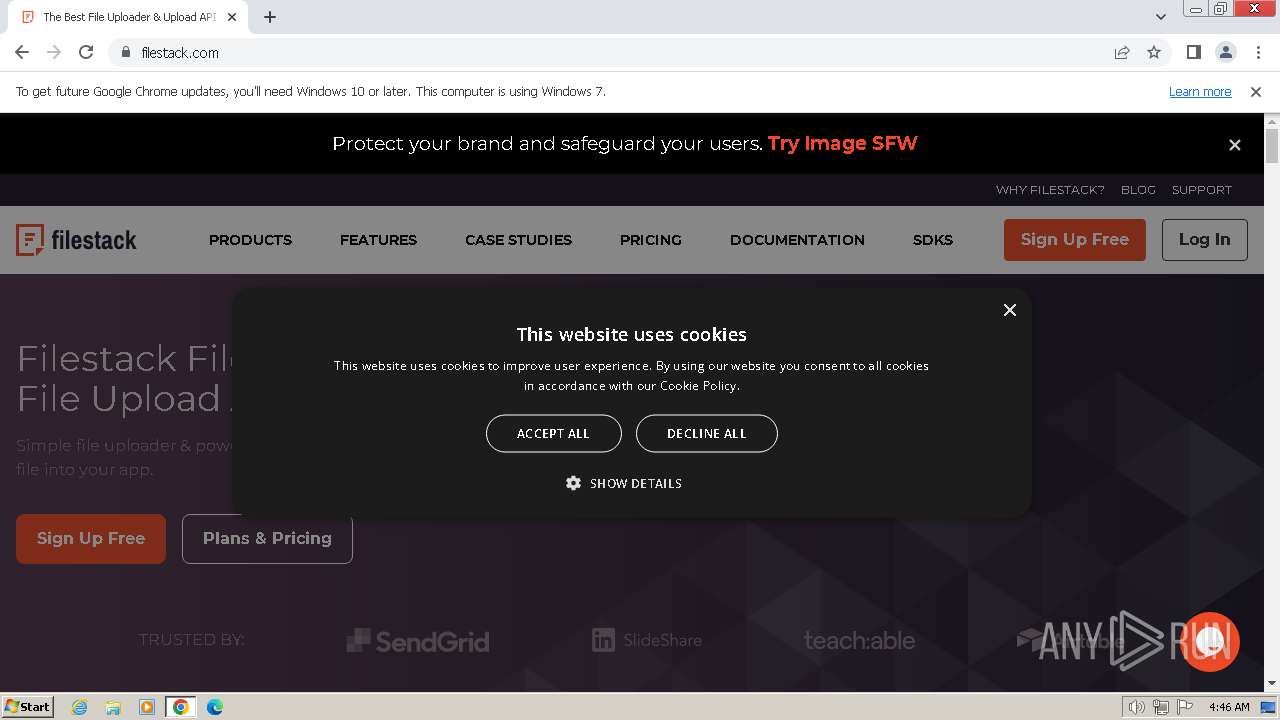Dismiss the Chrome update notice bar
This screenshot has width=1280, height=720.
(x=1256, y=91)
